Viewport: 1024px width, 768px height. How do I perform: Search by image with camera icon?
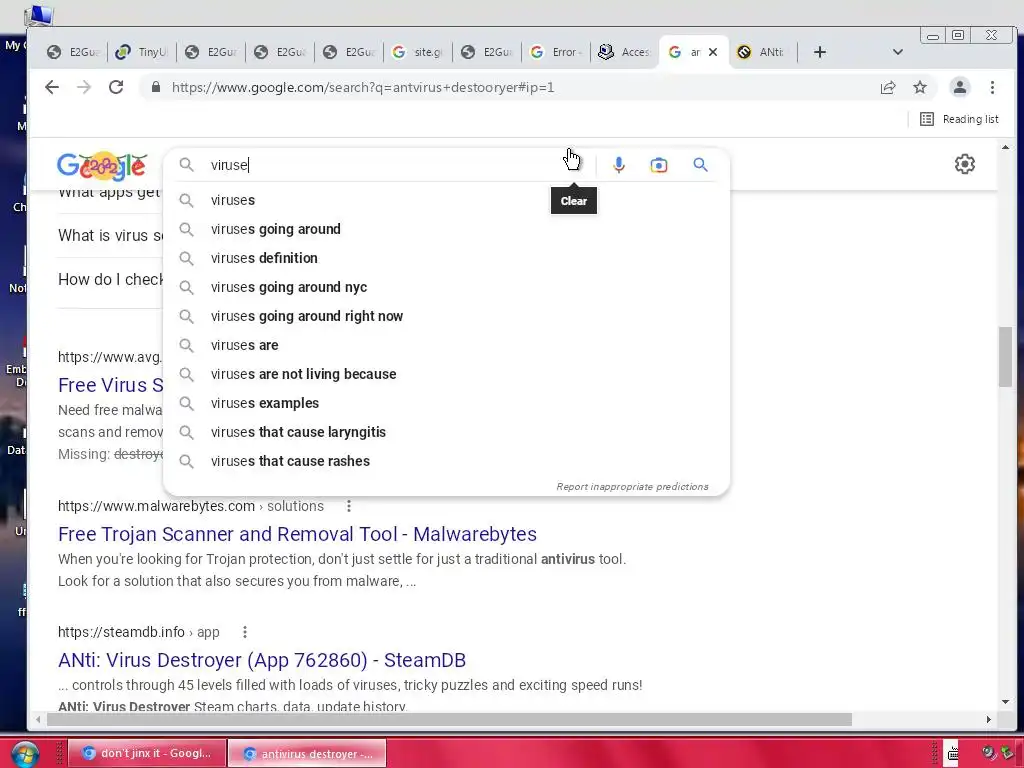click(658, 165)
